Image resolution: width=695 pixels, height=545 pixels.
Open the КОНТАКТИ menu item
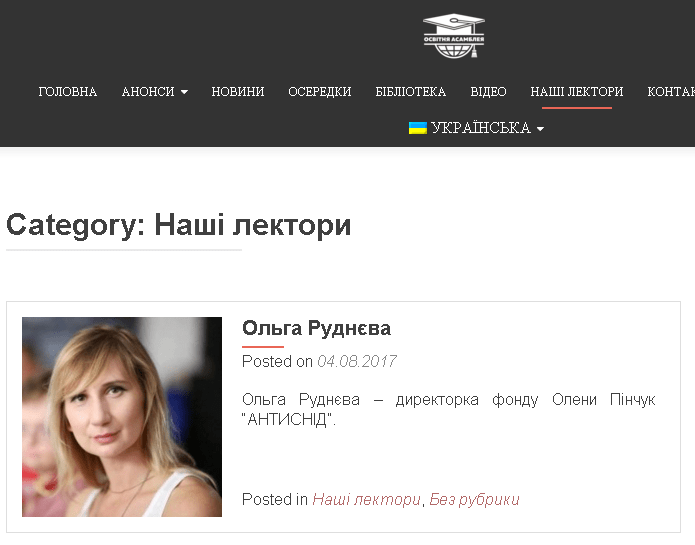tap(671, 92)
